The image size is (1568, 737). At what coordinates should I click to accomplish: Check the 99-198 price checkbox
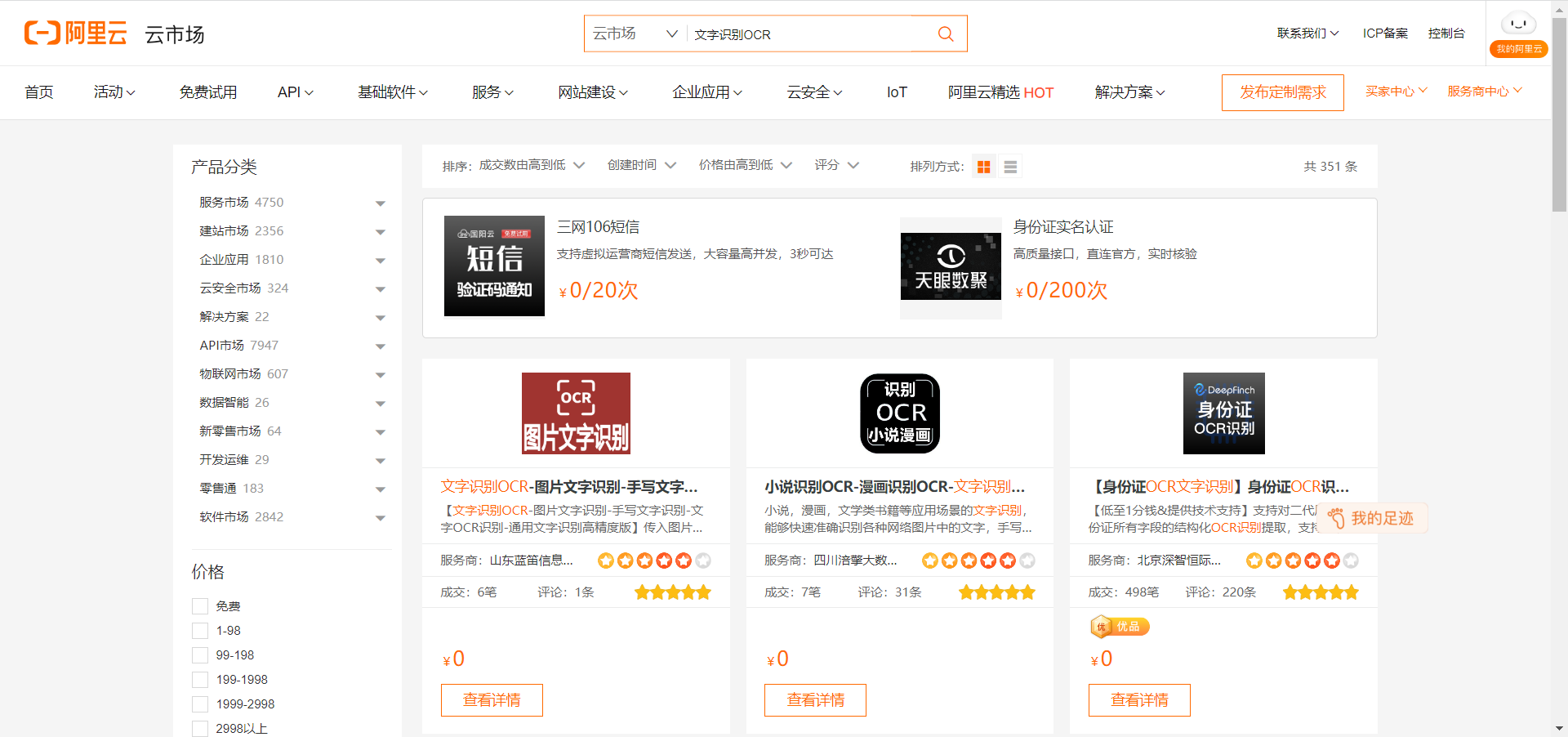200,655
